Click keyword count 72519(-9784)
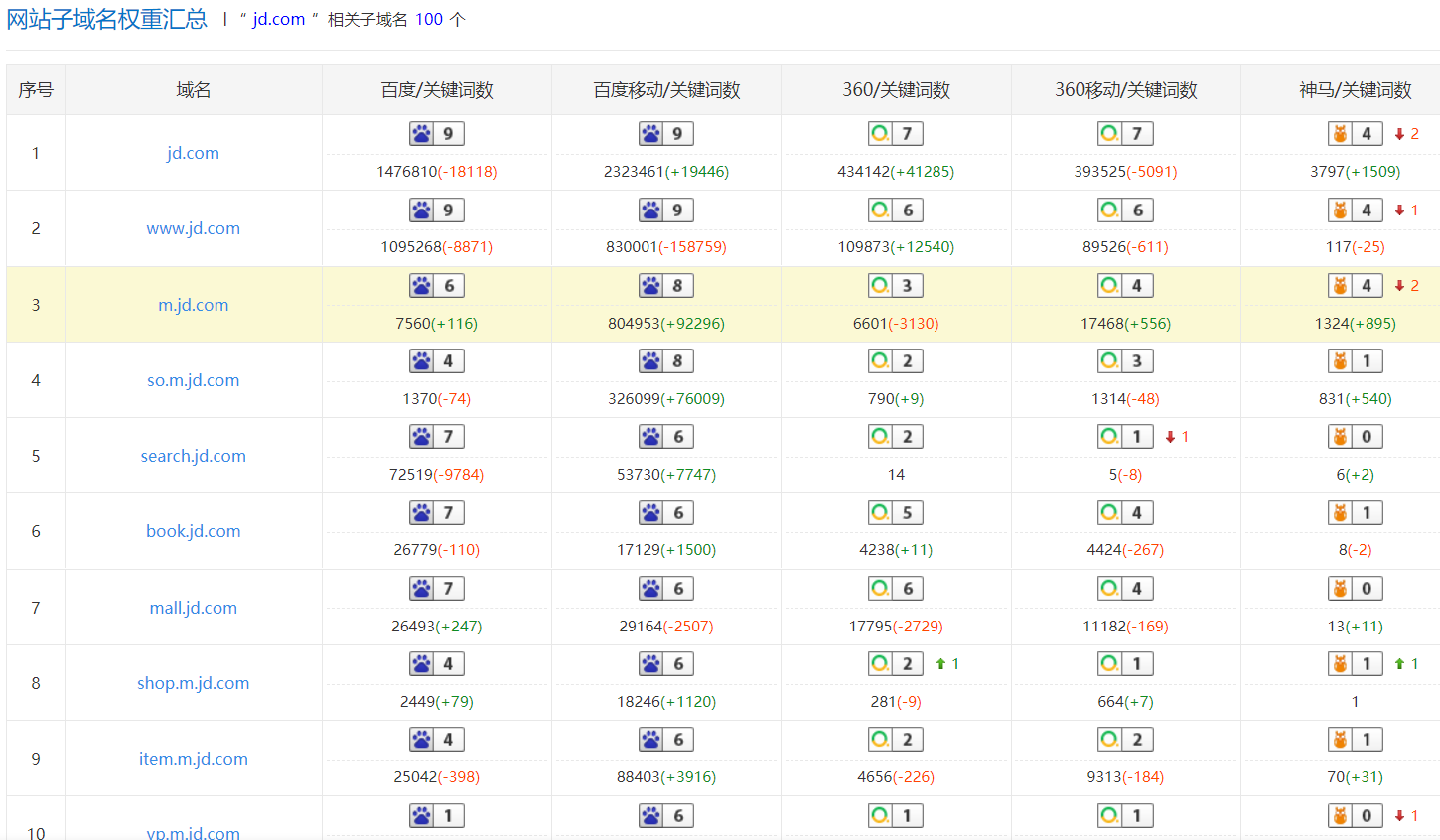Image resolution: width=1440 pixels, height=840 pixels. [437, 475]
